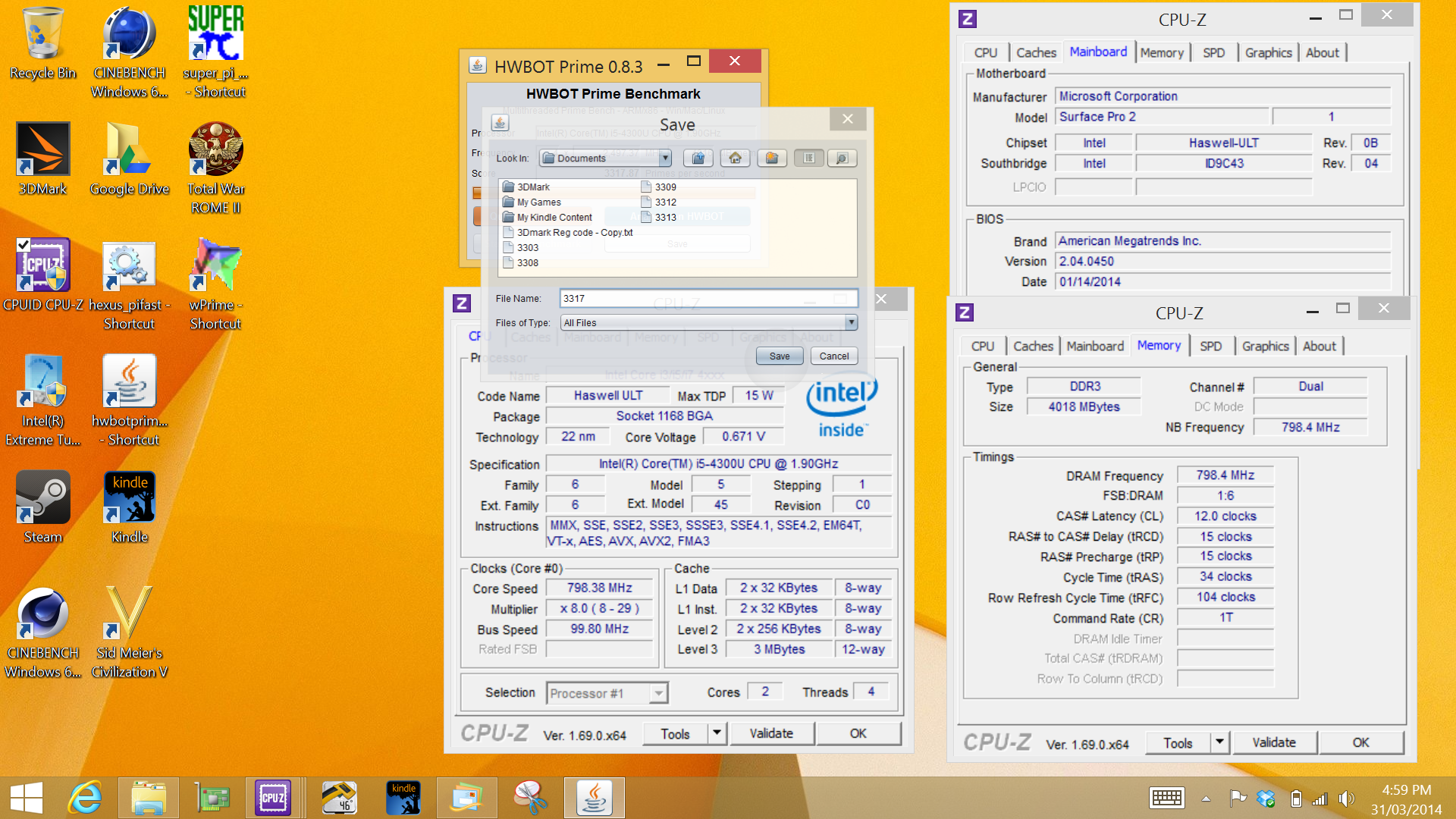Open Internet Explorer from taskbar
The height and width of the screenshot is (819, 1456).
(85, 798)
